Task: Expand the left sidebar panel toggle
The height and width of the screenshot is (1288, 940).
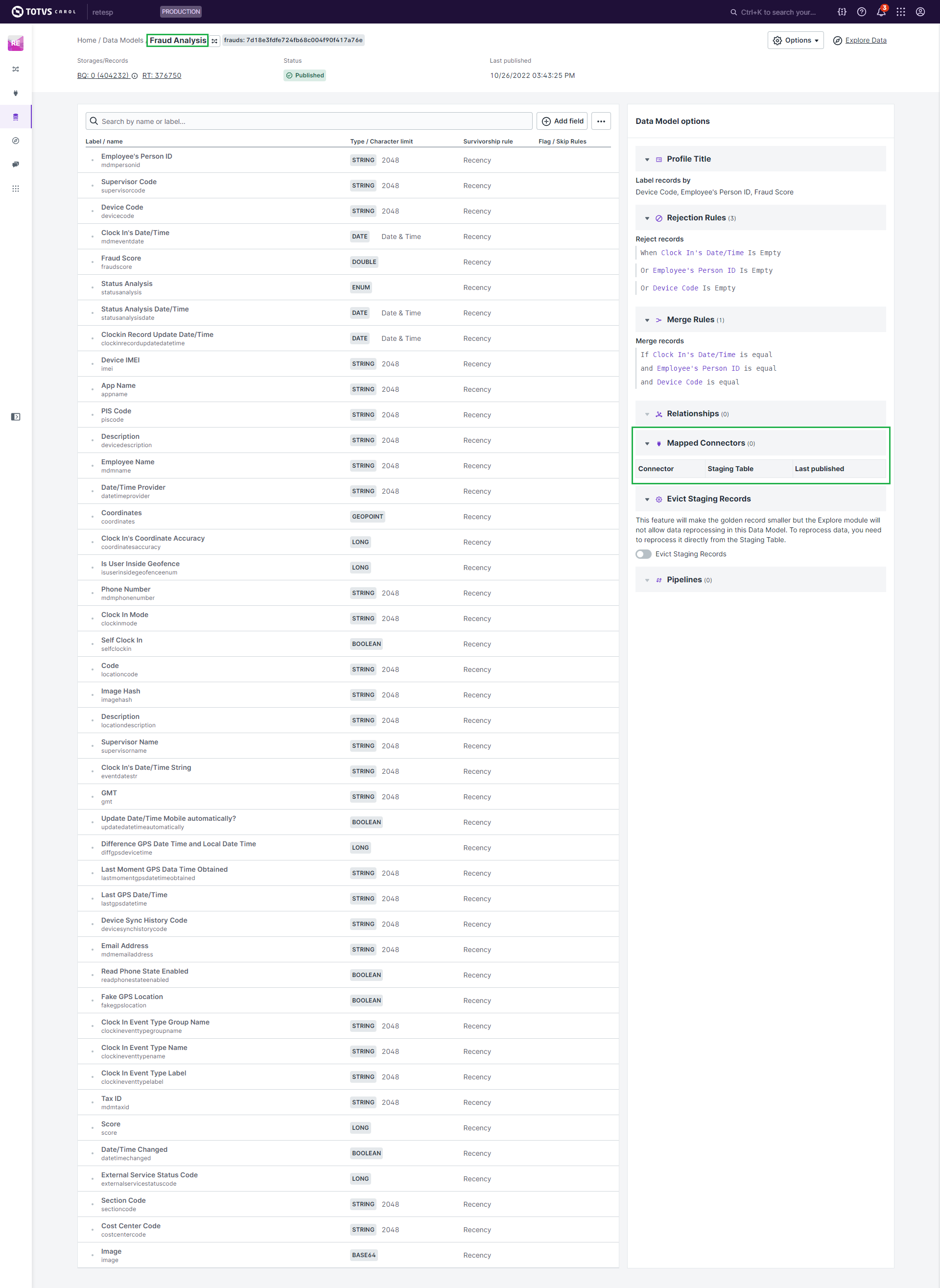Action: tap(15, 417)
